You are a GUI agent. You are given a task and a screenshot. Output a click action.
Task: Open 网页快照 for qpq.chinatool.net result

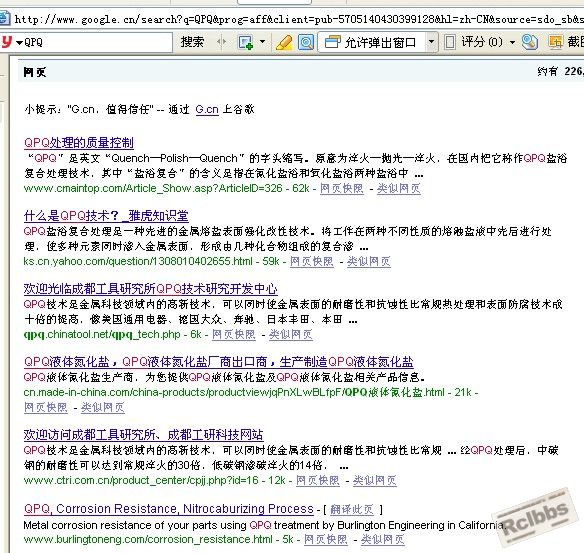click(234, 334)
